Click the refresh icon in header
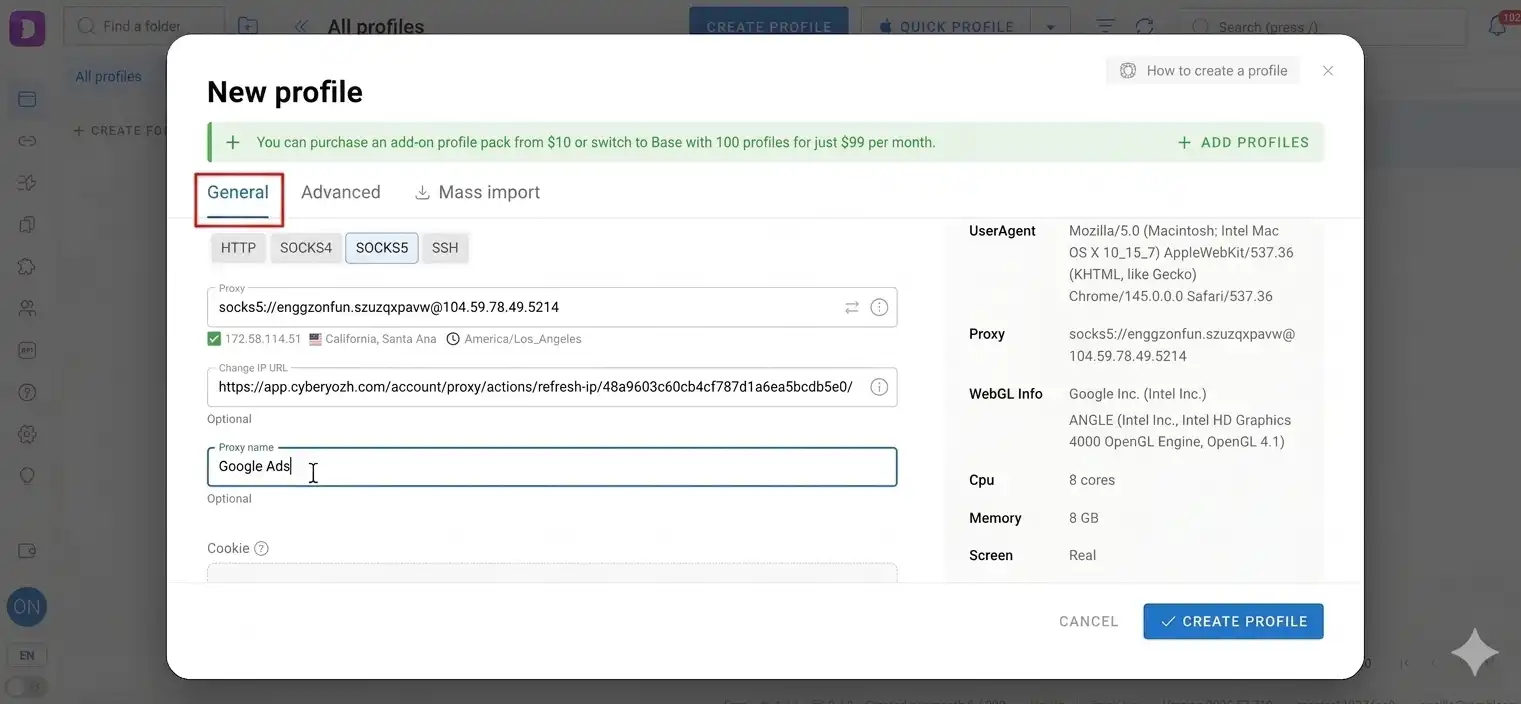This screenshot has height=704, width=1521. tap(1145, 26)
